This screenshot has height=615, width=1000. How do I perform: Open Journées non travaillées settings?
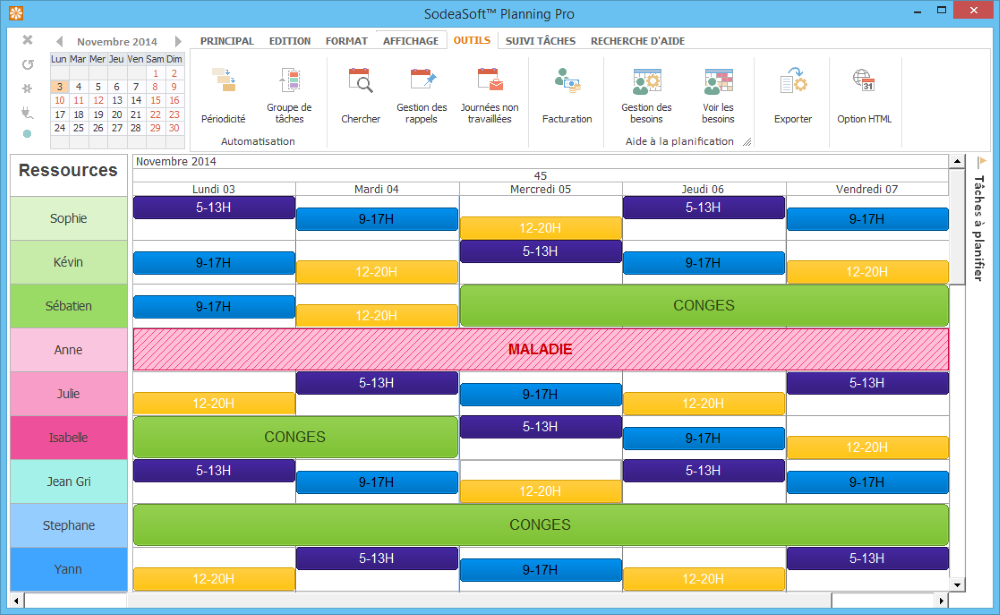[489, 96]
